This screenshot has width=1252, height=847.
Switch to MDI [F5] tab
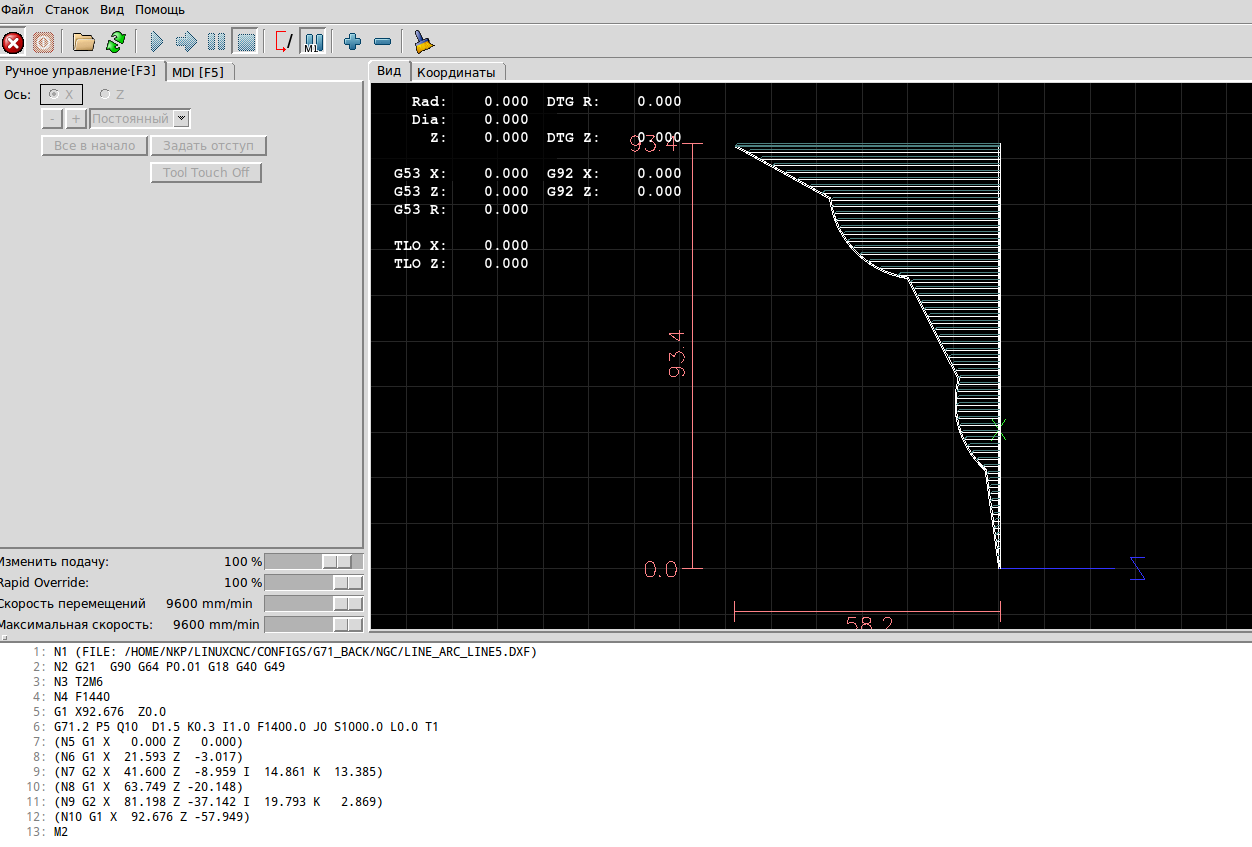pyautogui.click(x=198, y=72)
